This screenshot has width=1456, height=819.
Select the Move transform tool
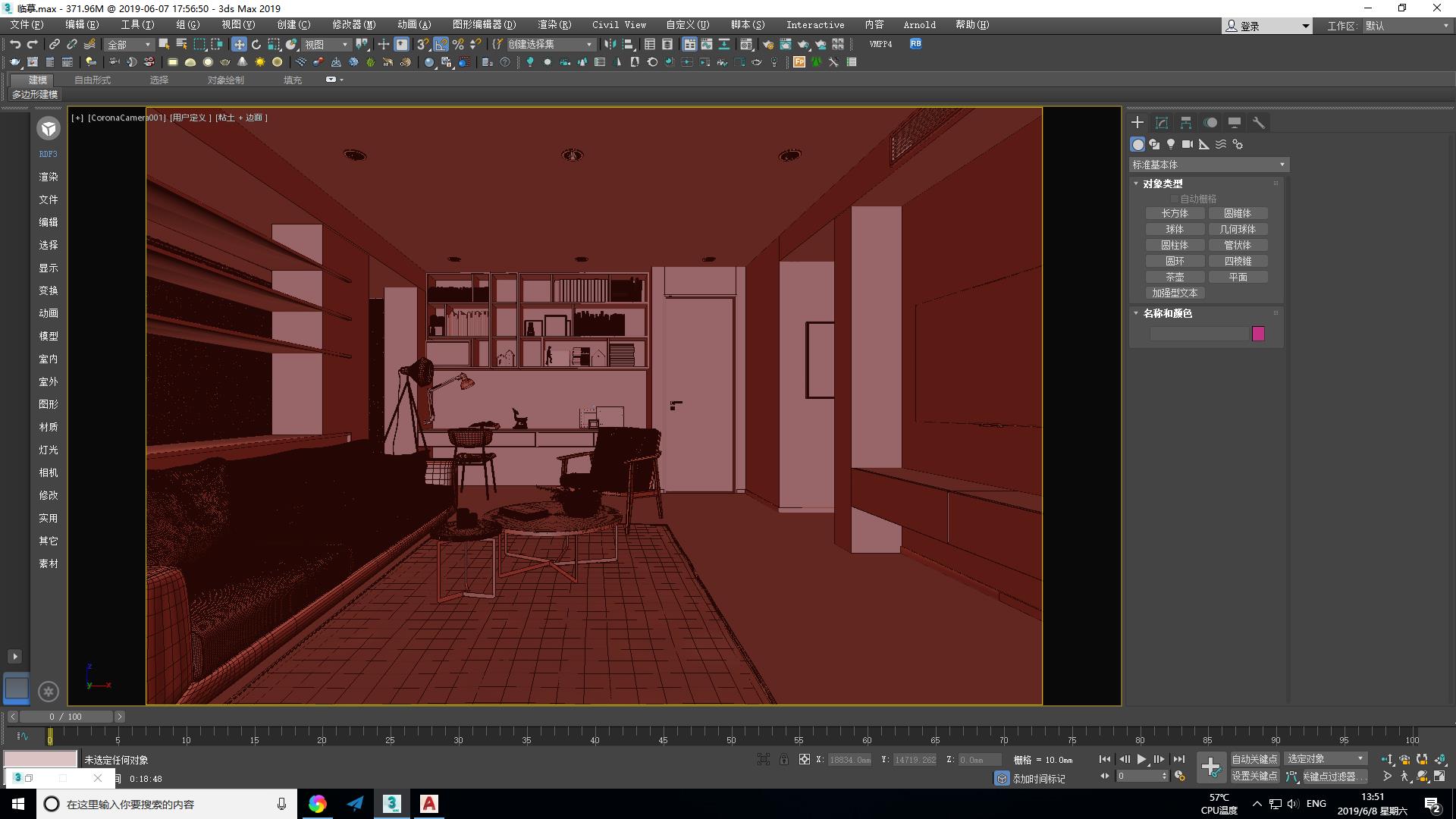[239, 45]
